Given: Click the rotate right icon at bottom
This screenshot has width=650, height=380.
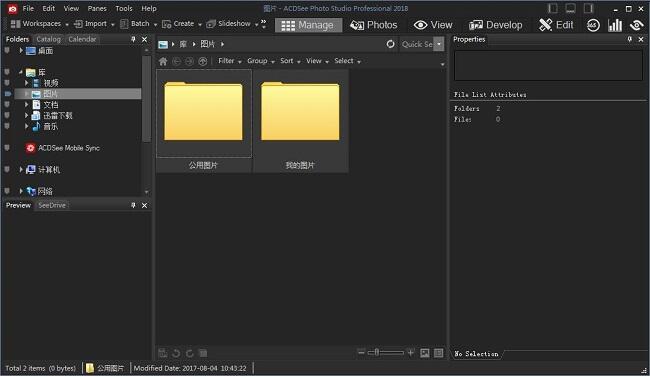Looking at the screenshot, I should click(189, 353).
